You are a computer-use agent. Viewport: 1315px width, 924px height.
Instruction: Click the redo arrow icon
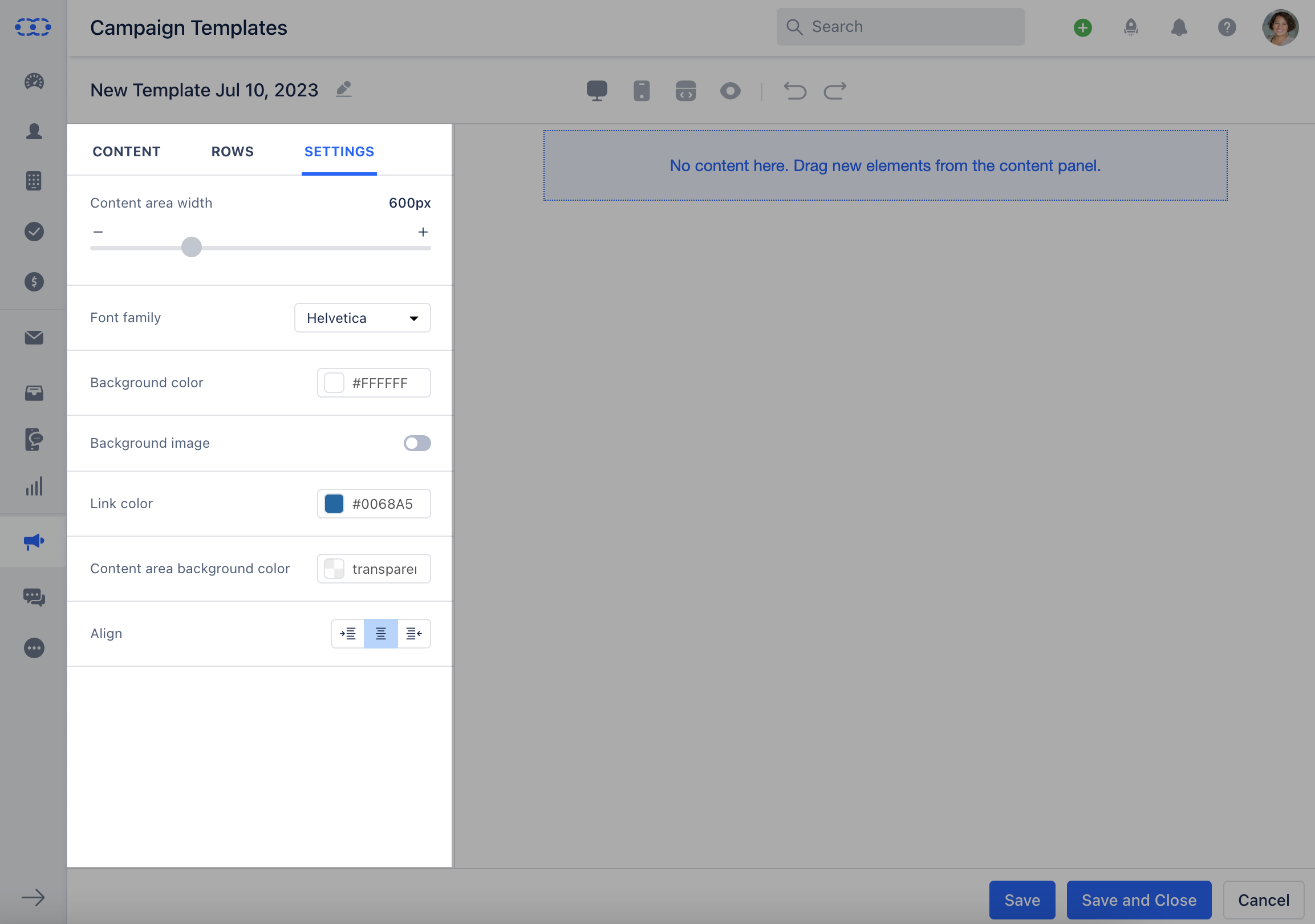834,91
